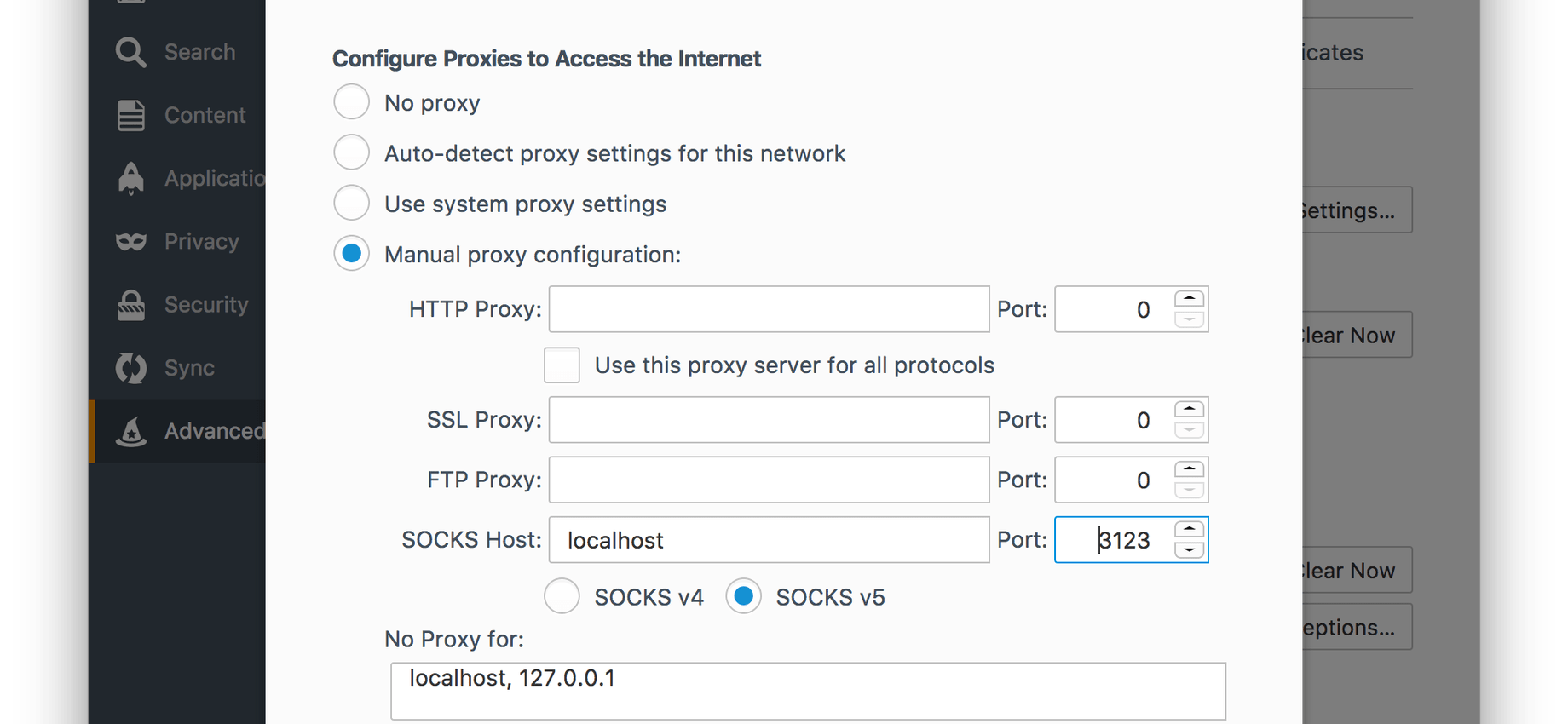Click the HTTP Proxy text field
The height and width of the screenshot is (724, 1568).
[x=769, y=309]
